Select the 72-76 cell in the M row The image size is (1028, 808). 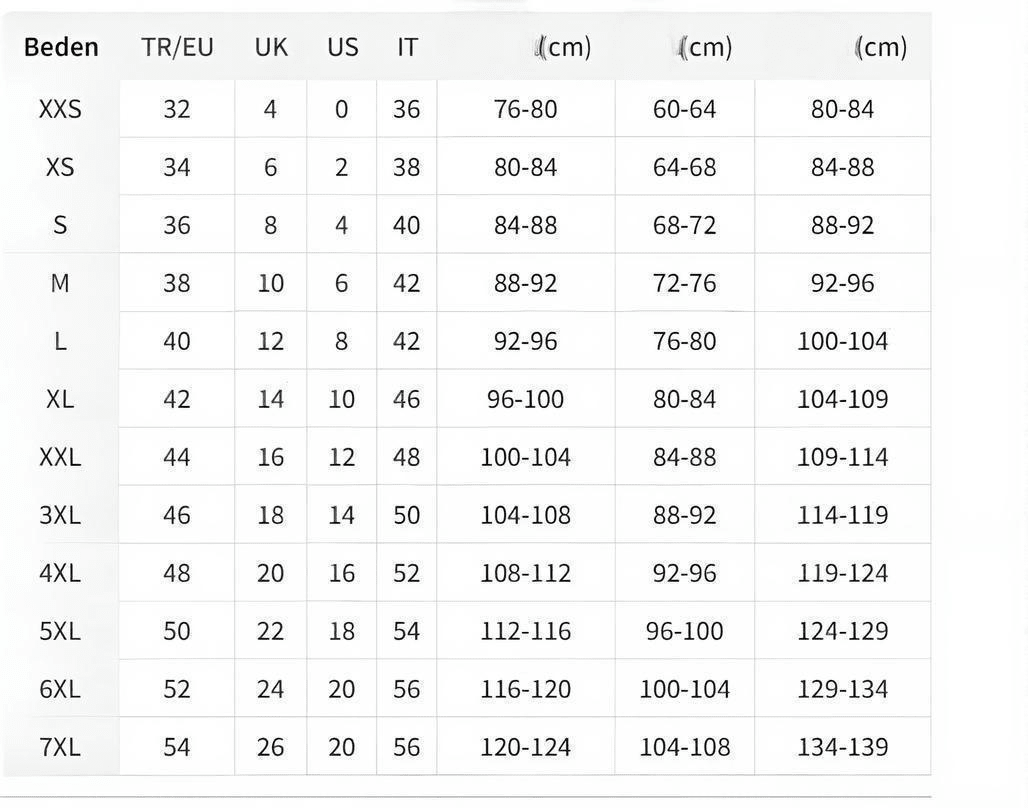coord(684,283)
